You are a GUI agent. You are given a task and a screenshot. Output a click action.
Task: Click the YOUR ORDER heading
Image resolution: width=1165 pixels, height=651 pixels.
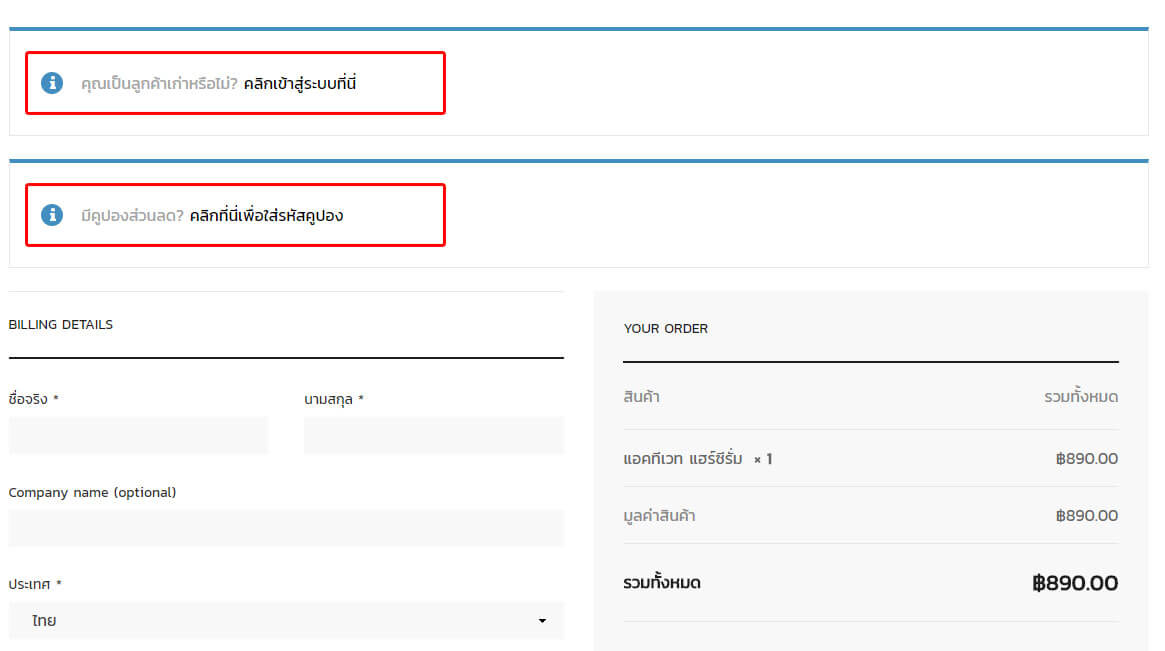[x=666, y=329]
